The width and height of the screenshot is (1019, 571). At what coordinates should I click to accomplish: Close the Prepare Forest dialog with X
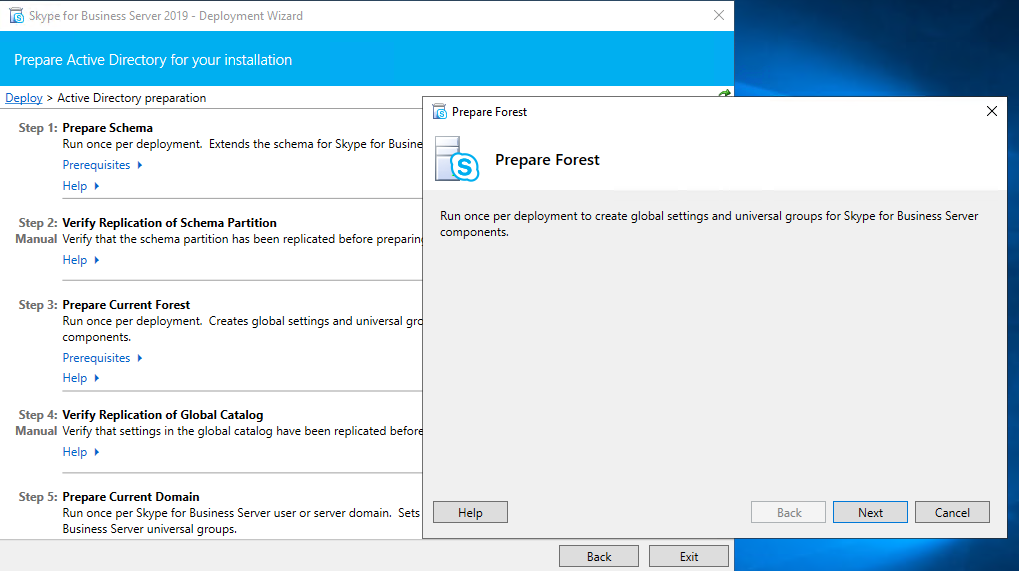click(991, 111)
